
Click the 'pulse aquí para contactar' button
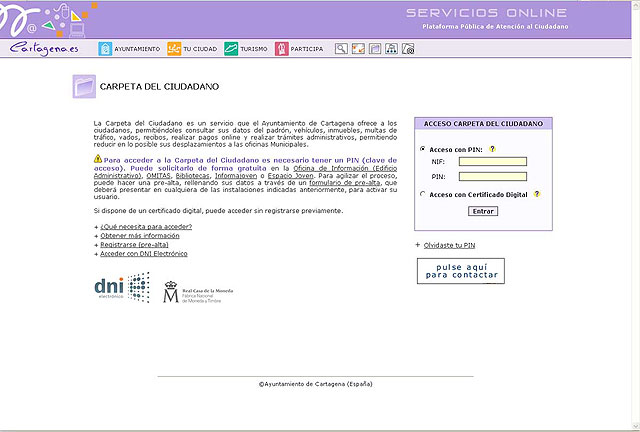point(461,270)
